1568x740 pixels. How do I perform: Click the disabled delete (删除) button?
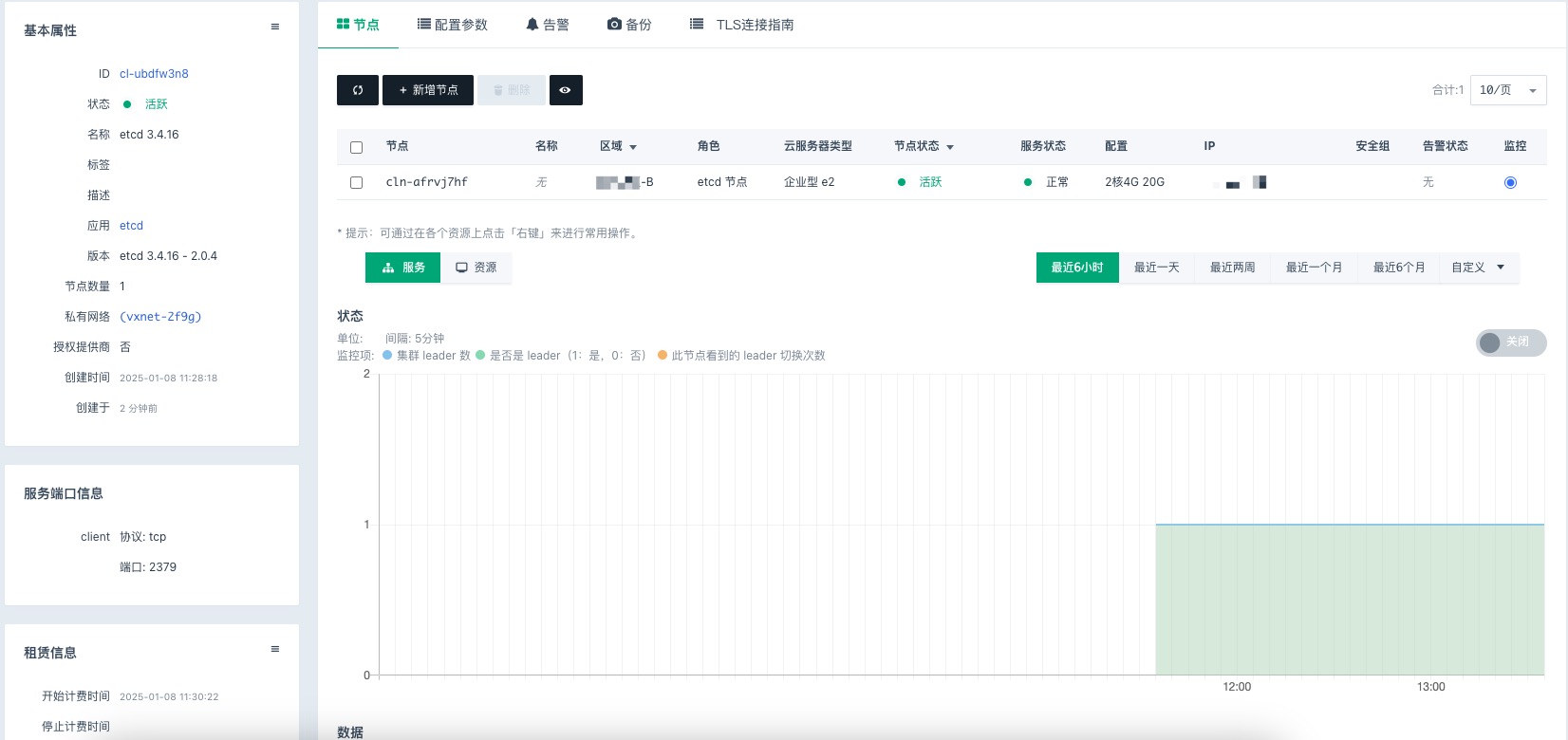512,90
